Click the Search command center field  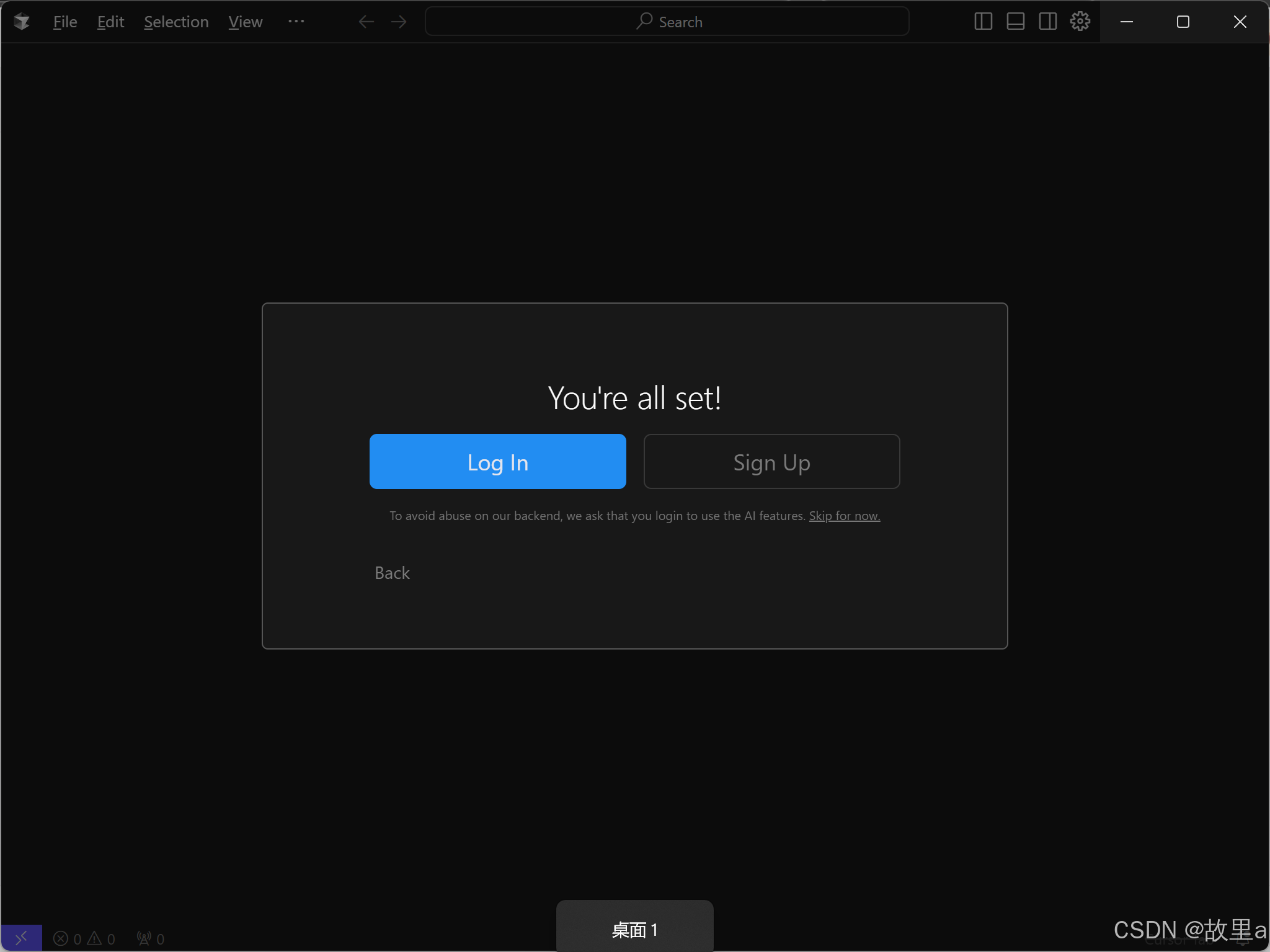667,22
